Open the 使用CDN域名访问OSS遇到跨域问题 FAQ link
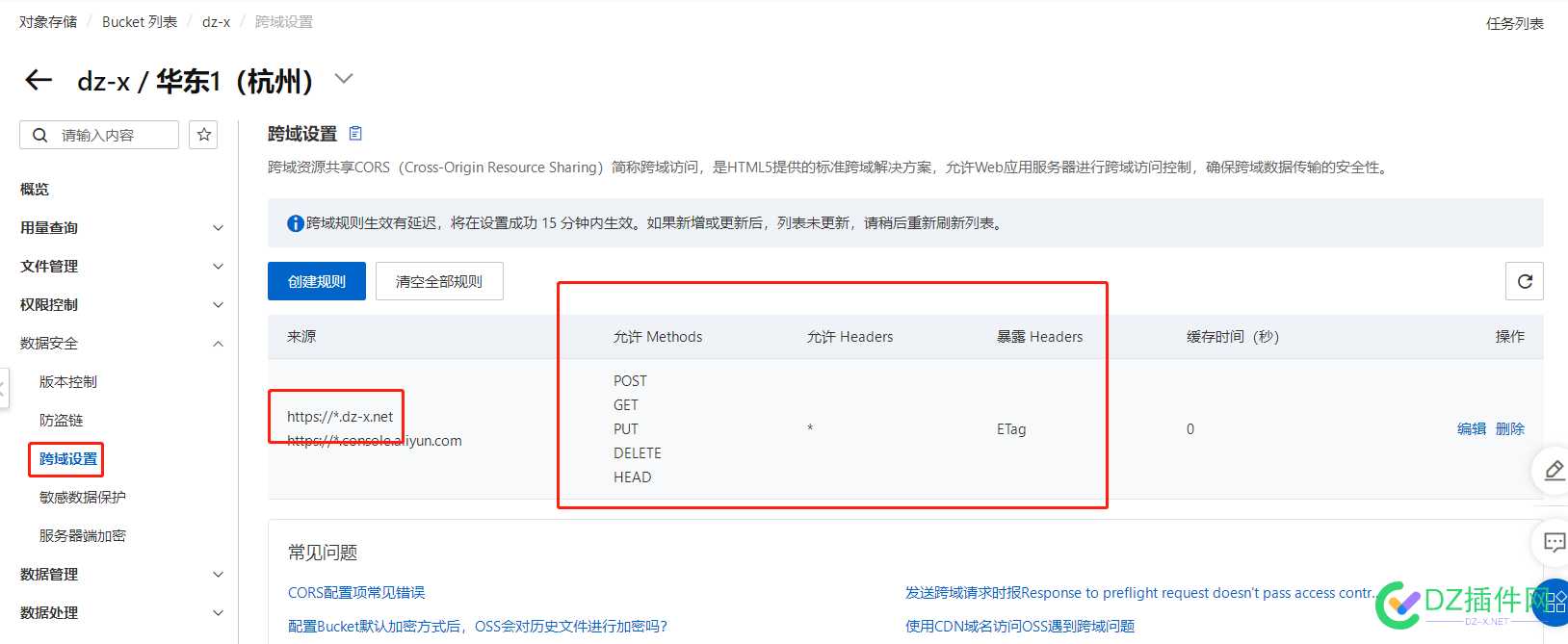The image size is (1568, 644). coord(1020,626)
